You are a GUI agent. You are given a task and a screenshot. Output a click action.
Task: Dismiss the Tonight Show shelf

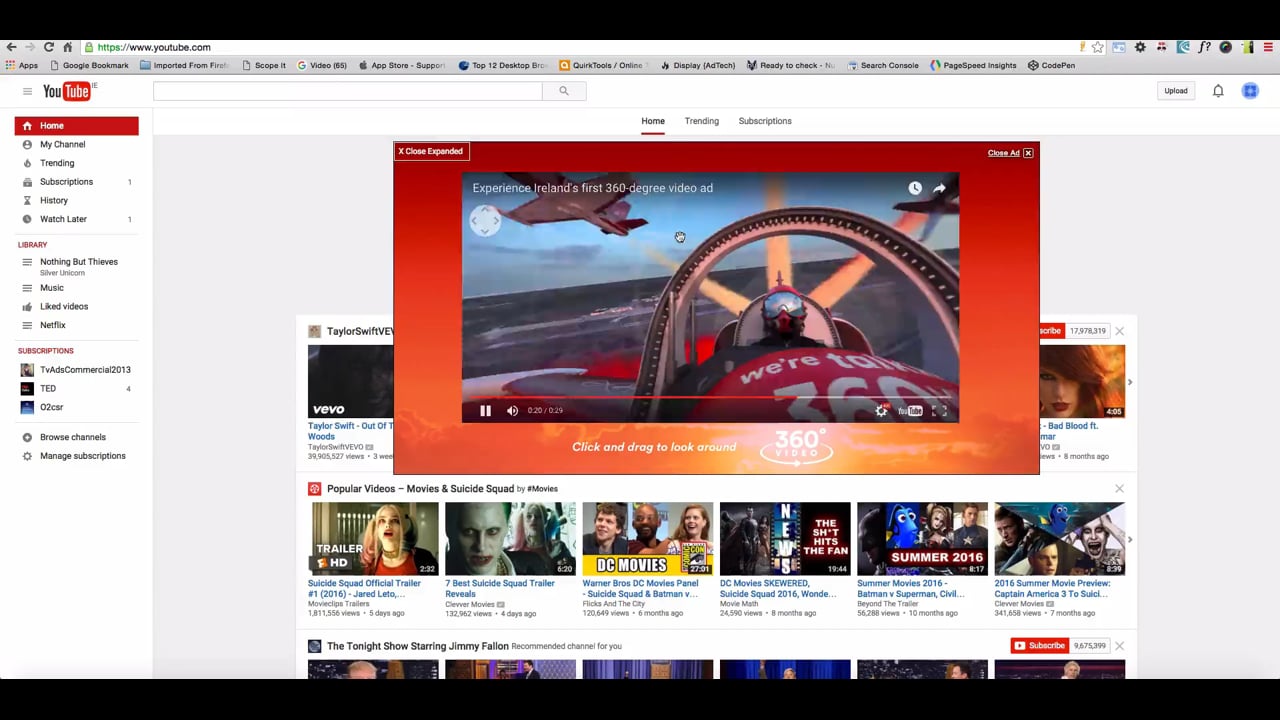(1119, 646)
